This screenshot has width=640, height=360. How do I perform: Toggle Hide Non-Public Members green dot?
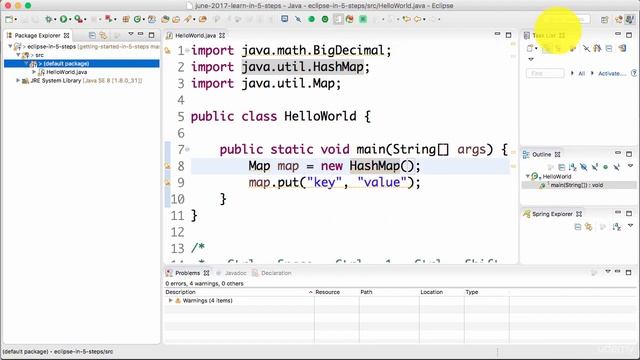[606, 167]
